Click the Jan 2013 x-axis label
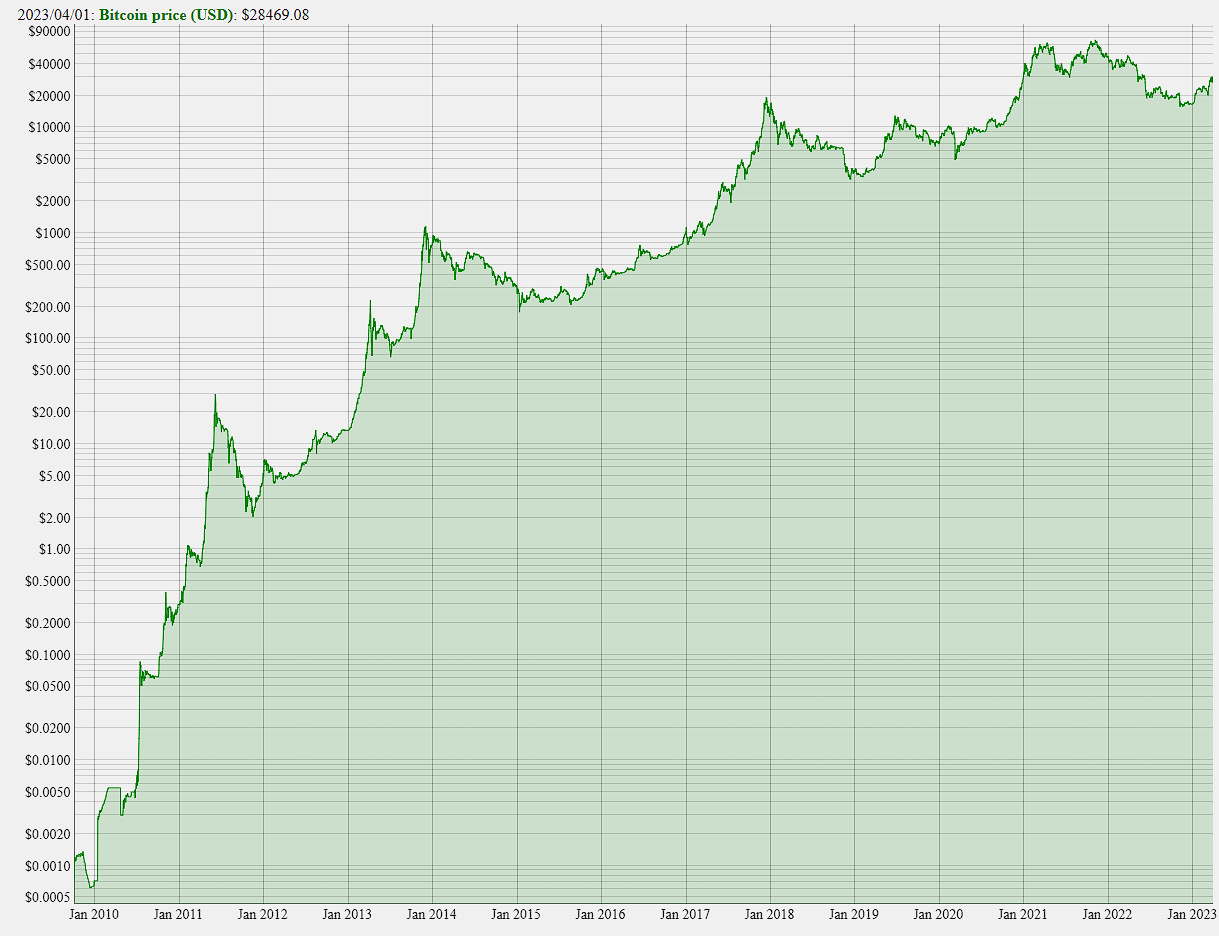The image size is (1219, 936). [x=347, y=914]
